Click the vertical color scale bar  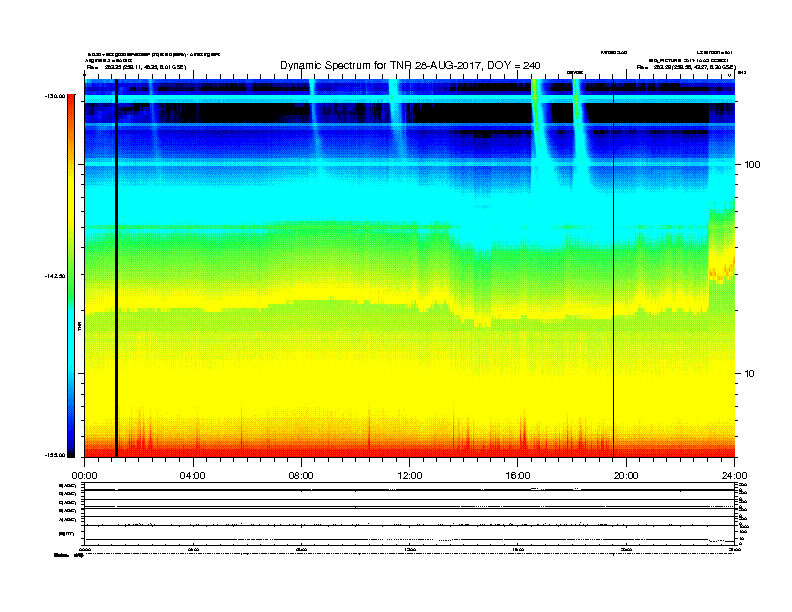point(71,276)
